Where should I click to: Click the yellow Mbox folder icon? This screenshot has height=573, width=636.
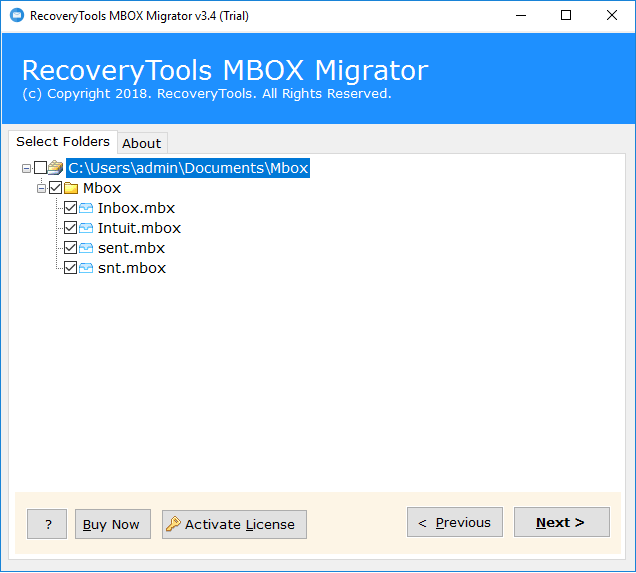pos(71,188)
